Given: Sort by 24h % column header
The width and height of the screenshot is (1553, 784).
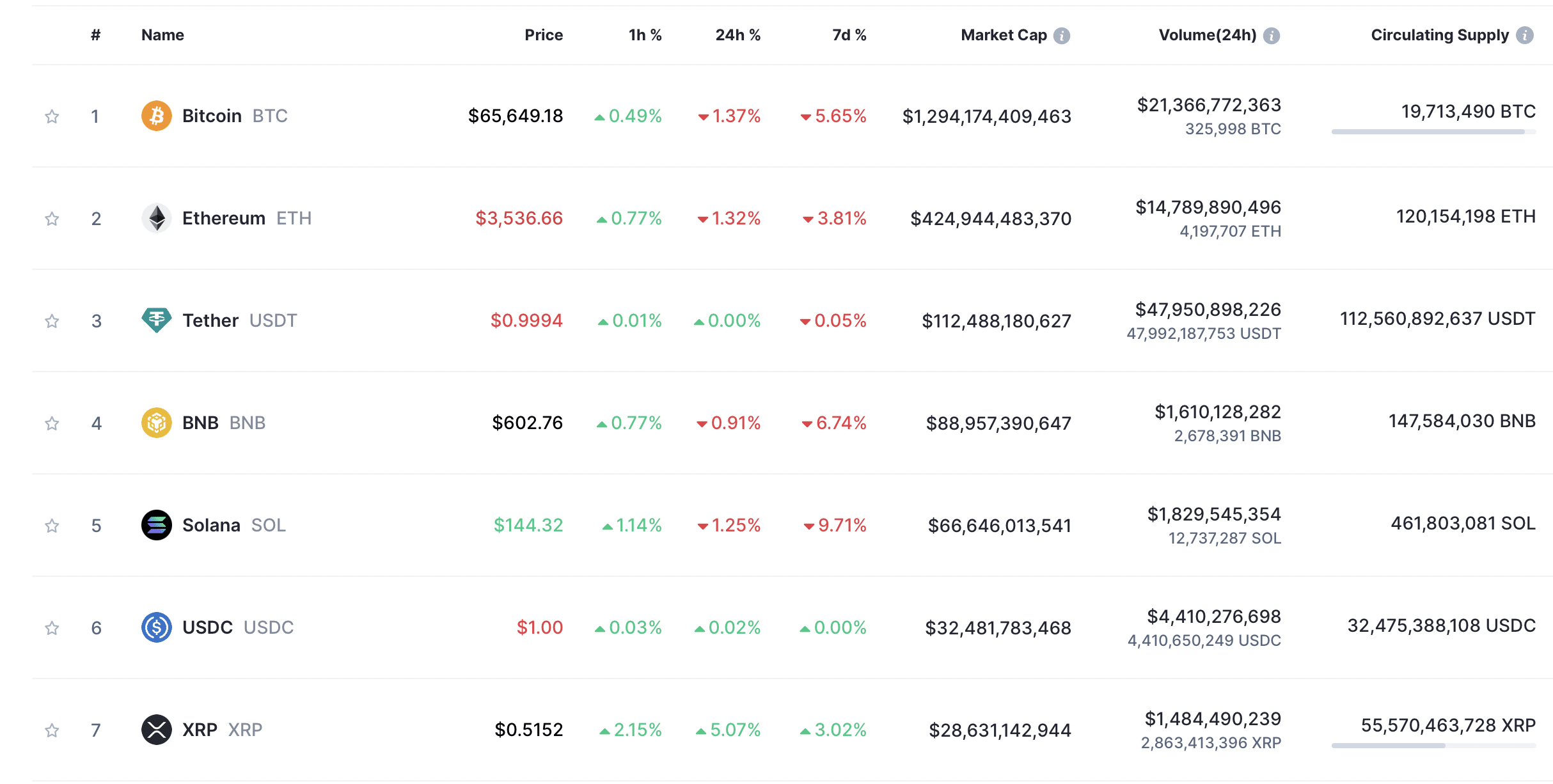Looking at the screenshot, I should 738,35.
